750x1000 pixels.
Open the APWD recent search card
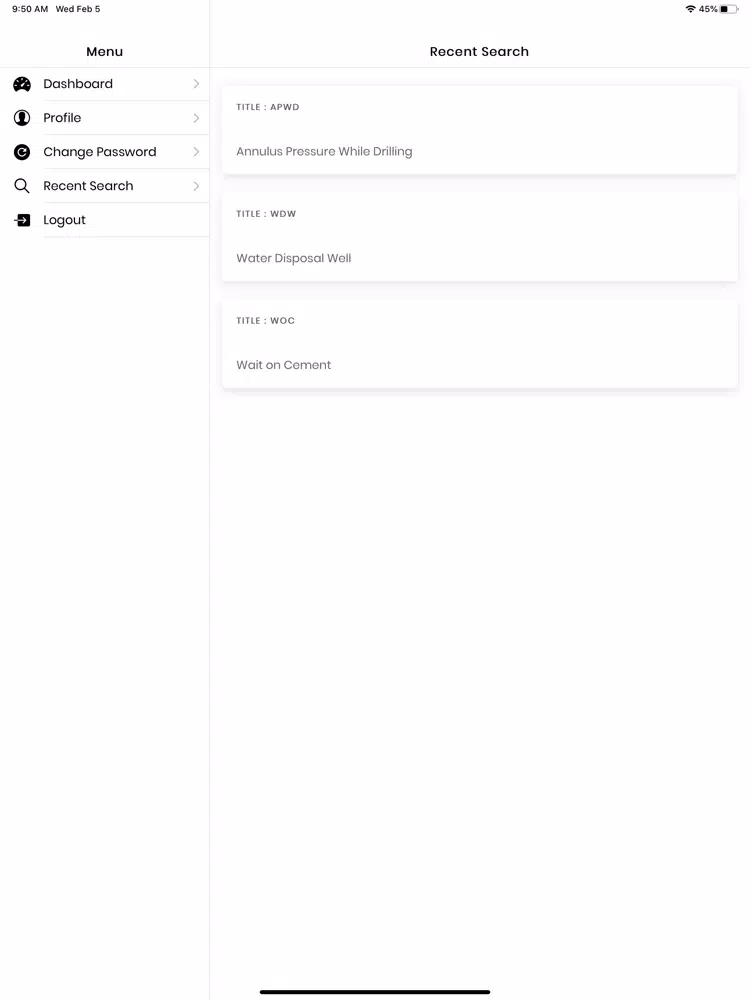tap(480, 129)
